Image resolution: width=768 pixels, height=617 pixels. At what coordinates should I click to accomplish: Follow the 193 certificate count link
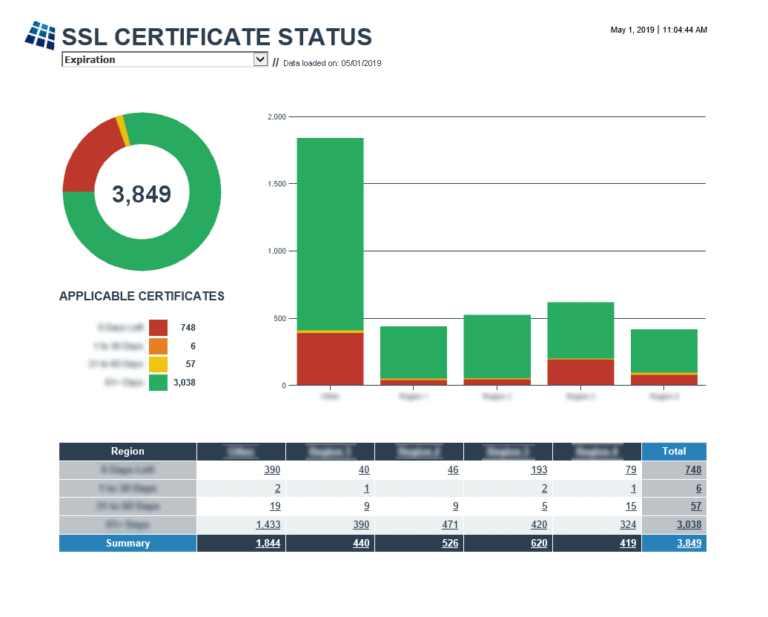[539, 470]
